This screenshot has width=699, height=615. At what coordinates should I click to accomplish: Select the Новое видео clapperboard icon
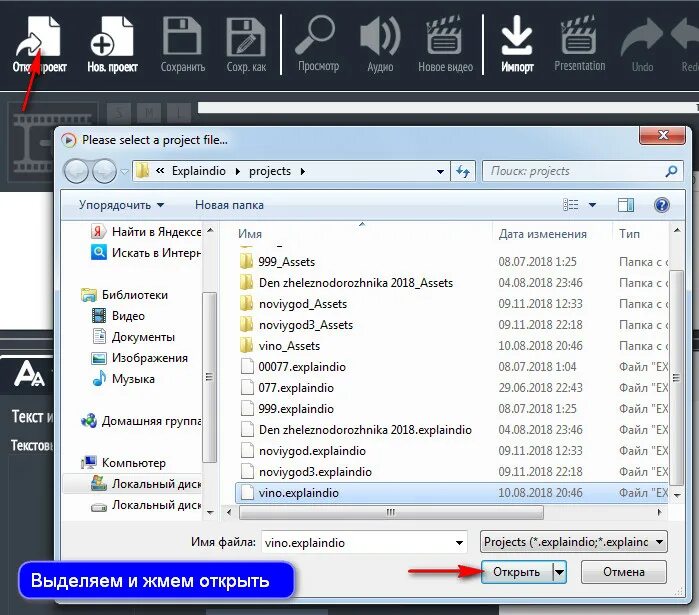(x=444, y=36)
